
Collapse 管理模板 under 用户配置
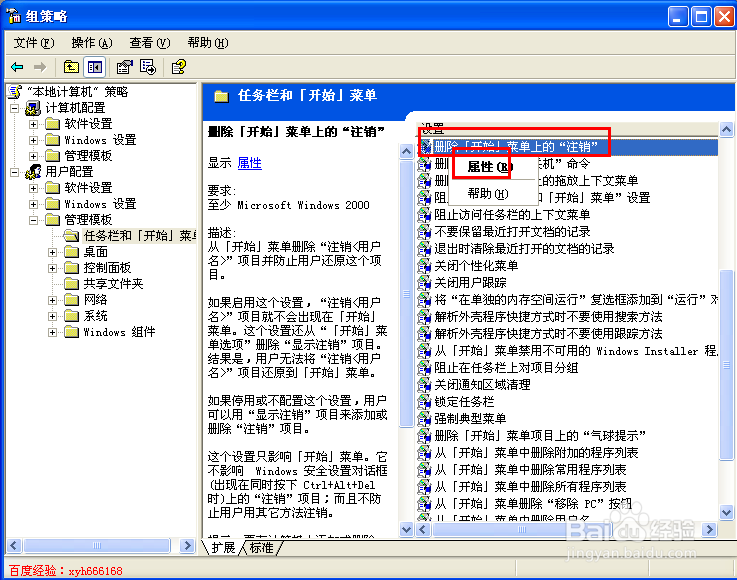click(33, 220)
